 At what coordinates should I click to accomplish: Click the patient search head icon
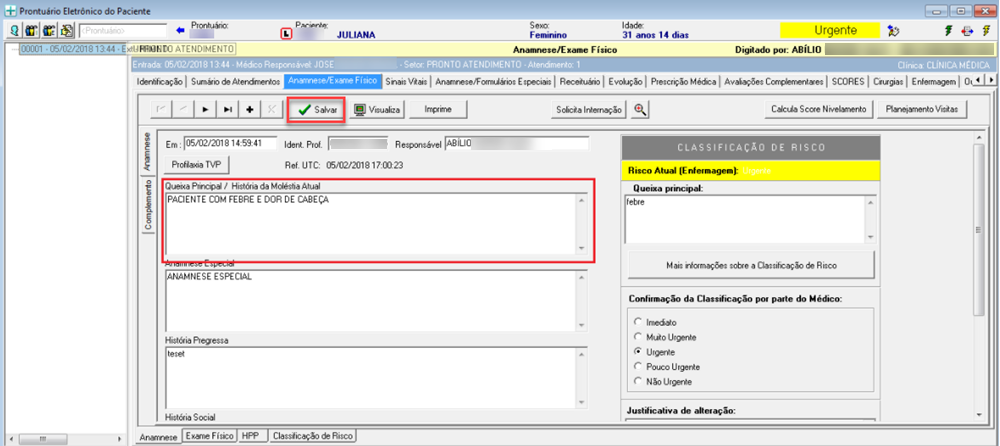point(13,30)
